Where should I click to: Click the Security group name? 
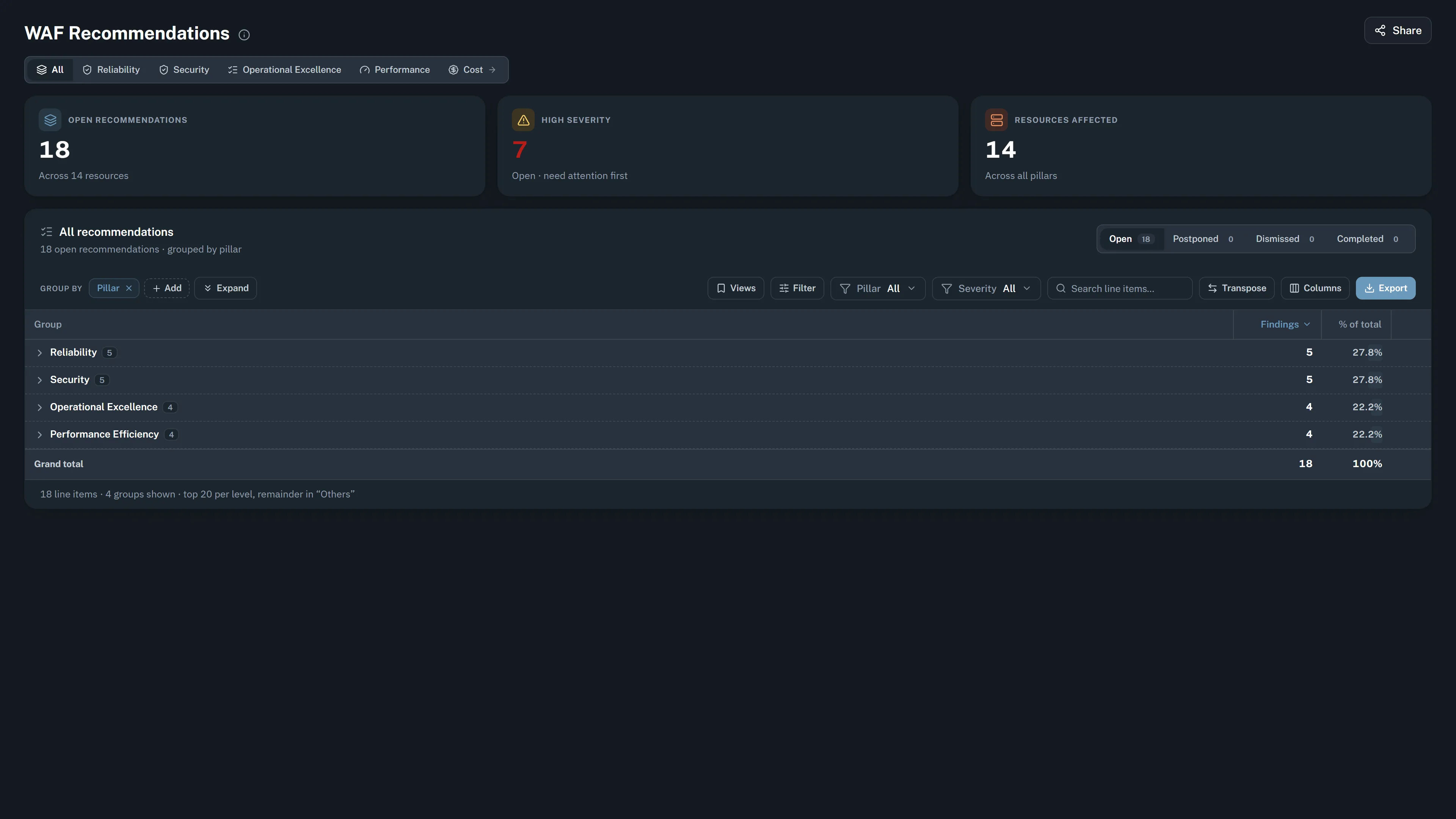pyautogui.click(x=69, y=380)
